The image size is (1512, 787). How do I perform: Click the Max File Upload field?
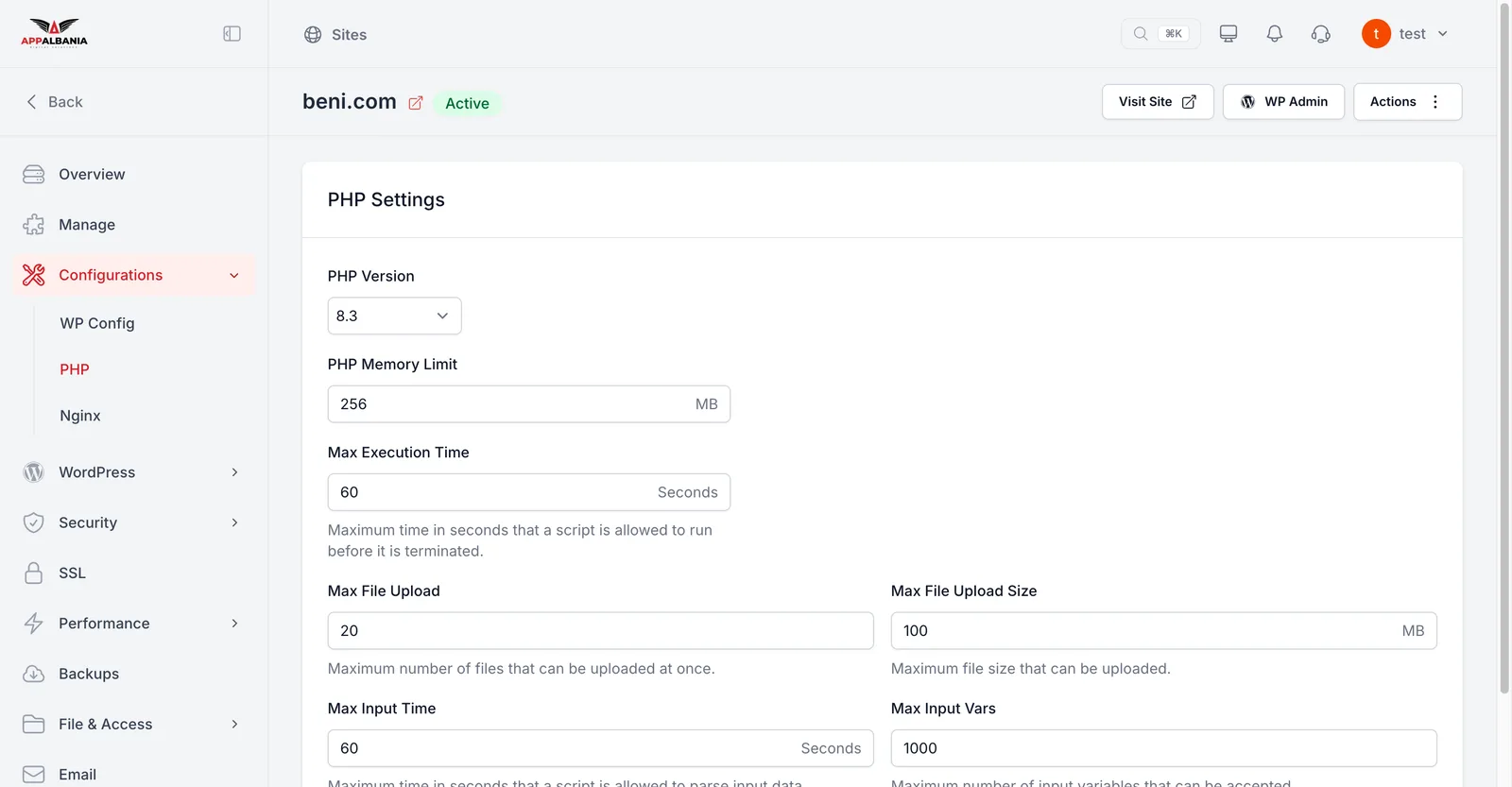point(600,631)
